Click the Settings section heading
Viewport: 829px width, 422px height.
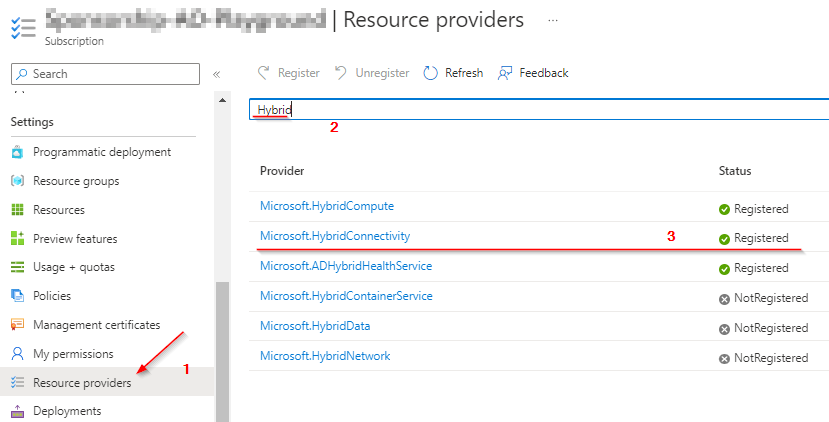coord(32,122)
